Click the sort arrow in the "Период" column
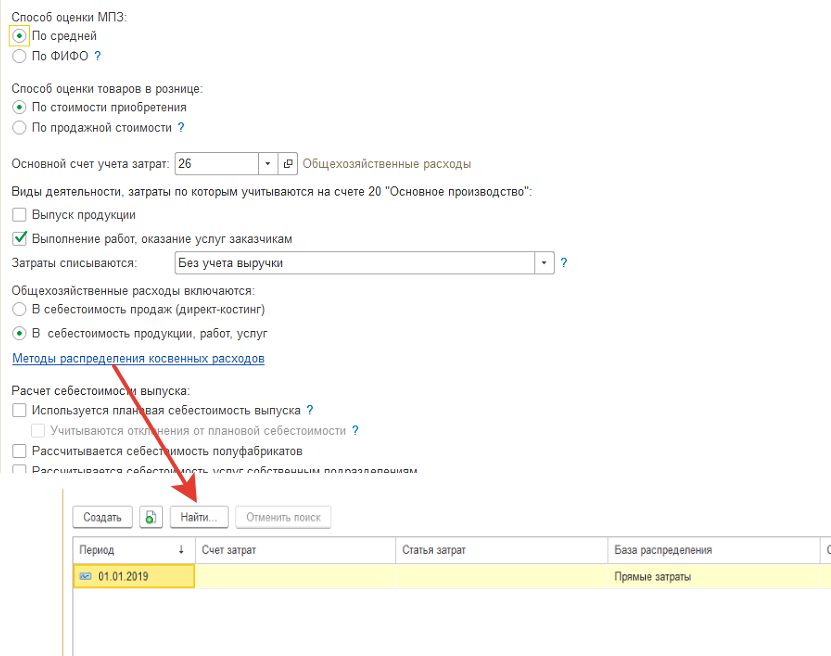Viewport: 831px width, 656px height. pos(181,550)
